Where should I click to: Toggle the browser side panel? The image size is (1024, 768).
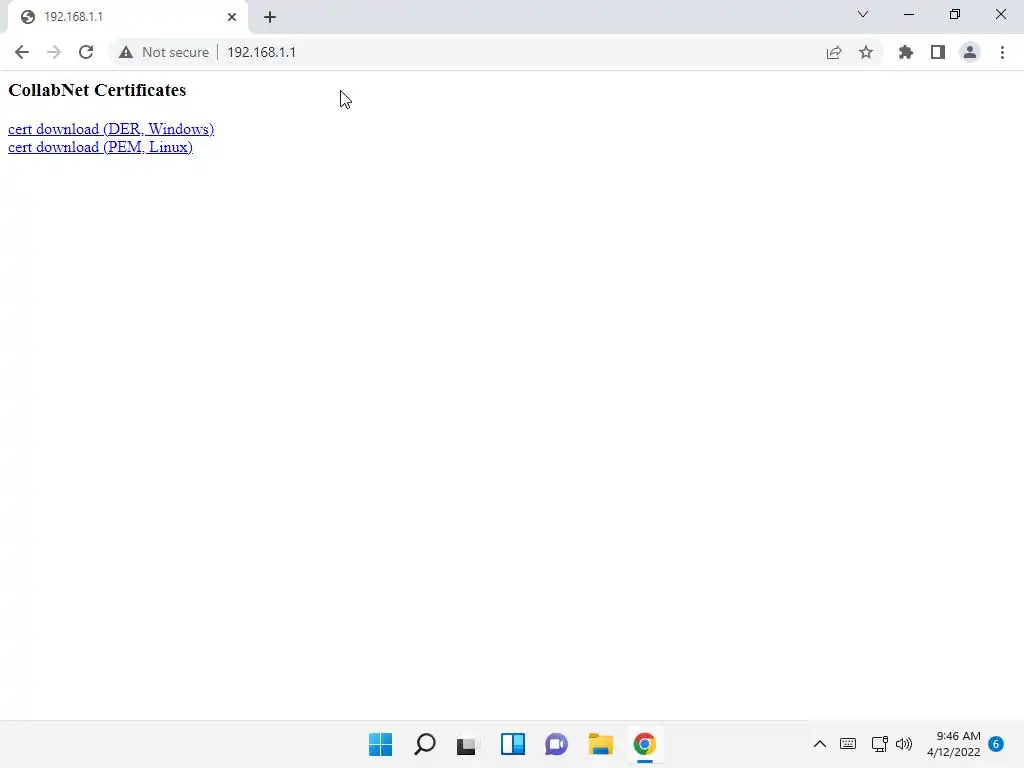[937, 52]
